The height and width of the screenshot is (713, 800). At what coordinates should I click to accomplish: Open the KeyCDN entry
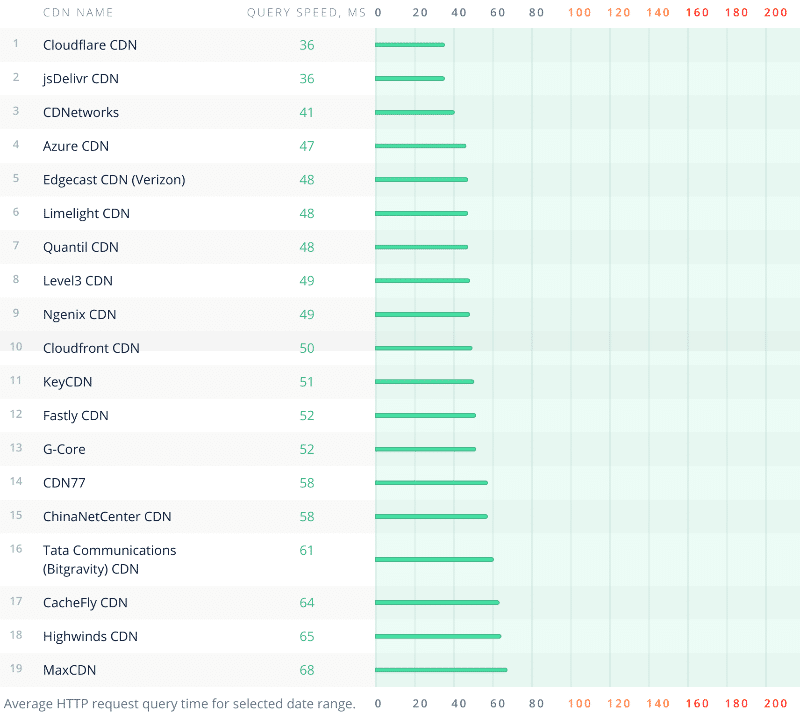click(68, 382)
